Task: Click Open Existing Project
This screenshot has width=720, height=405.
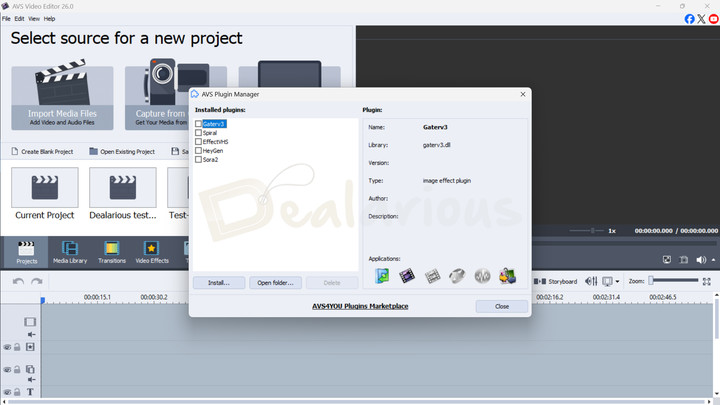Action: tap(122, 152)
